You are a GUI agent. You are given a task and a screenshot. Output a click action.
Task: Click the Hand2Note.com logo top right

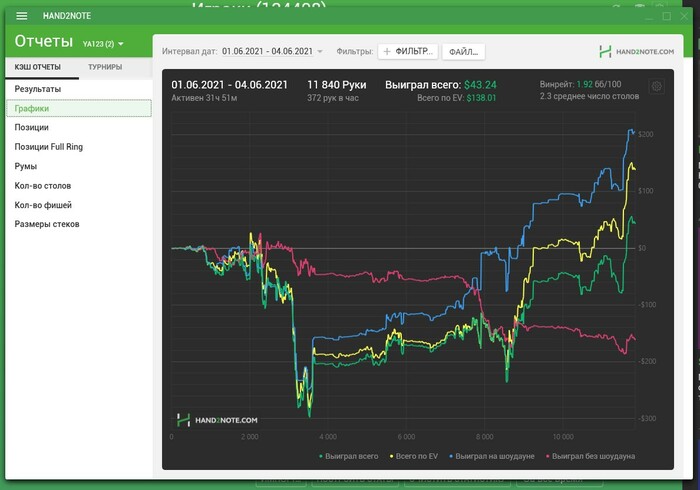(636, 52)
